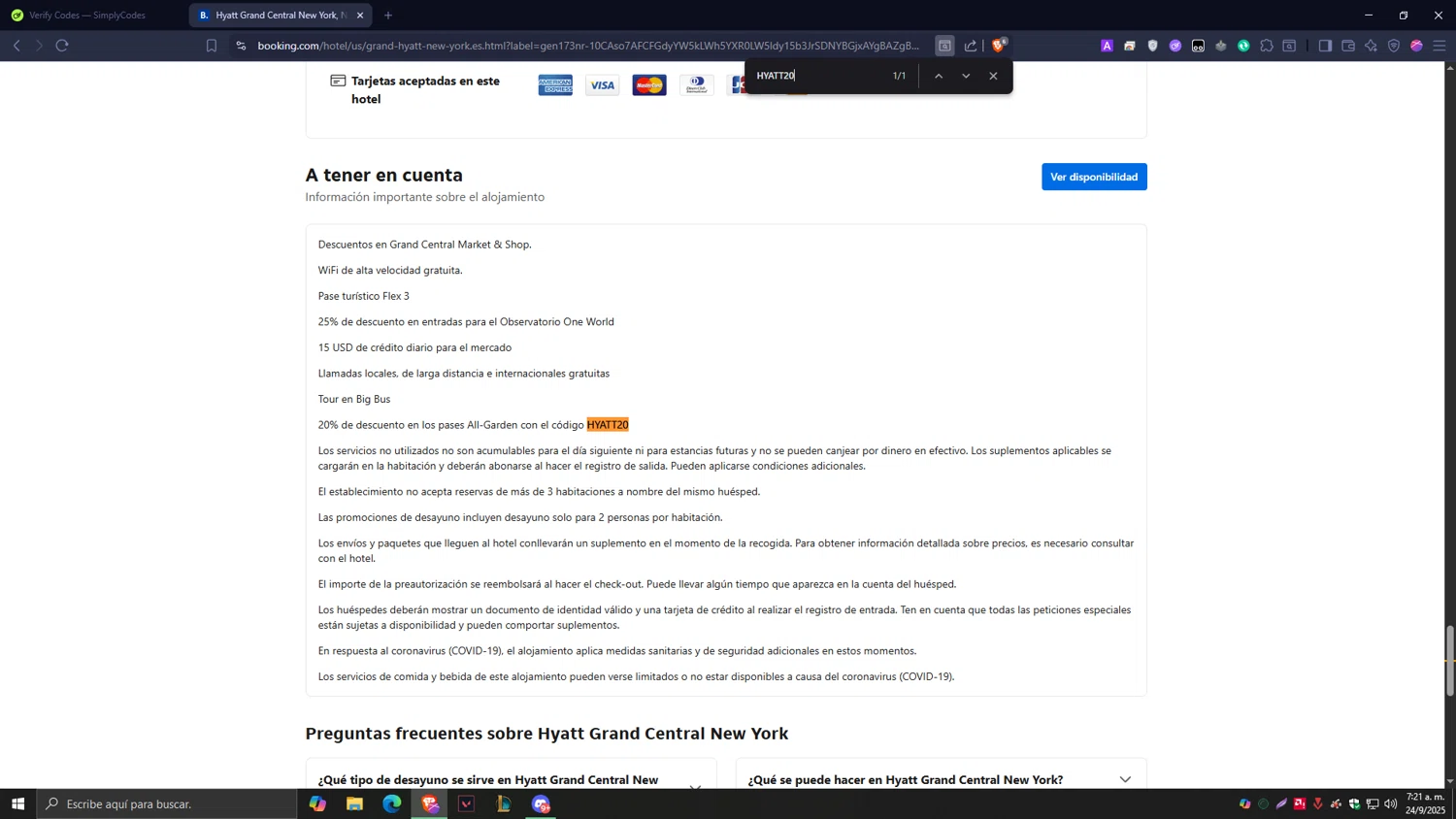The image size is (1456, 819).
Task: Open the Brave Shields lion icon
Action: click(999, 45)
